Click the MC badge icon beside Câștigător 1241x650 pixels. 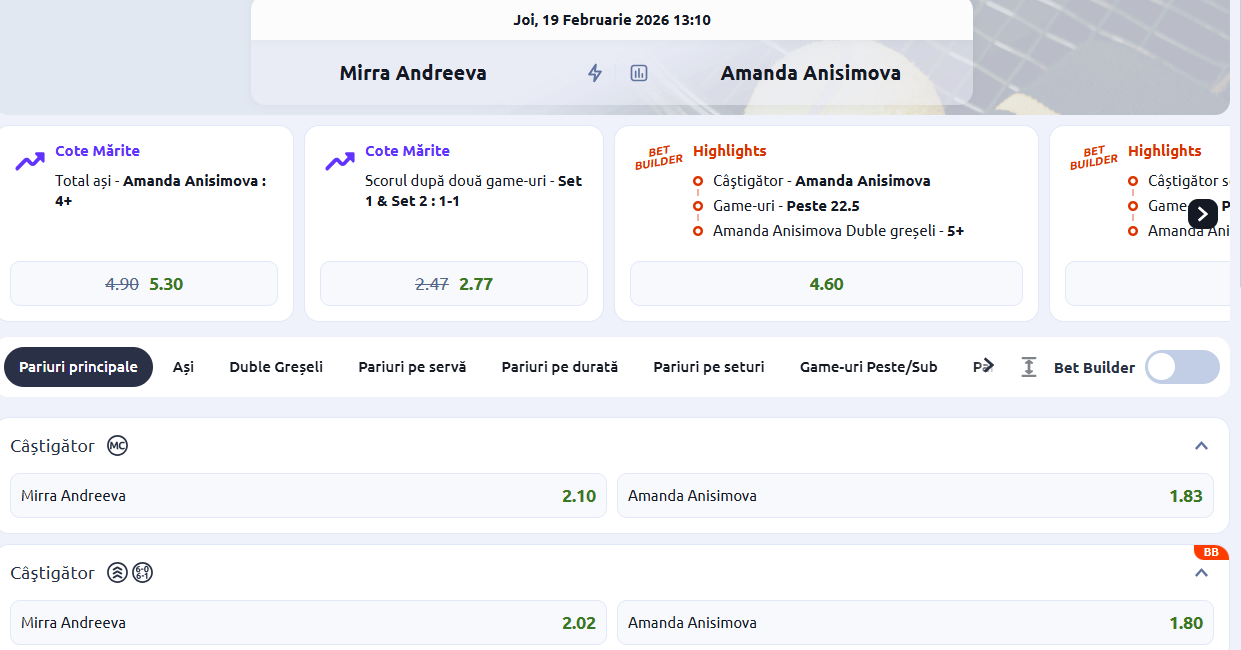(x=118, y=446)
